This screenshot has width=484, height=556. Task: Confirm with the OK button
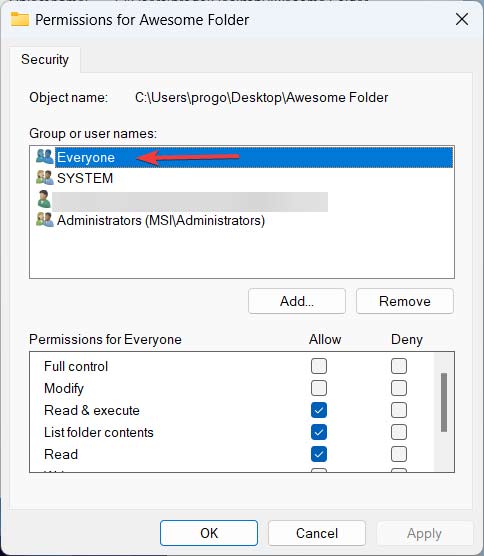(209, 533)
